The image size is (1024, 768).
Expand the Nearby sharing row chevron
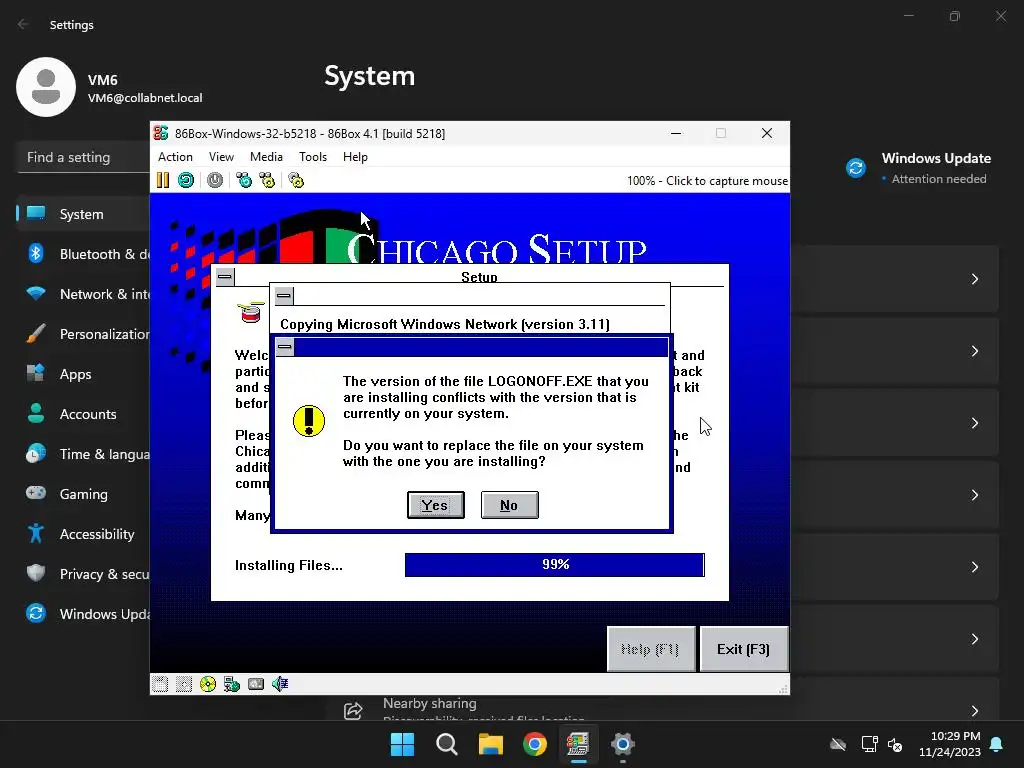974,711
